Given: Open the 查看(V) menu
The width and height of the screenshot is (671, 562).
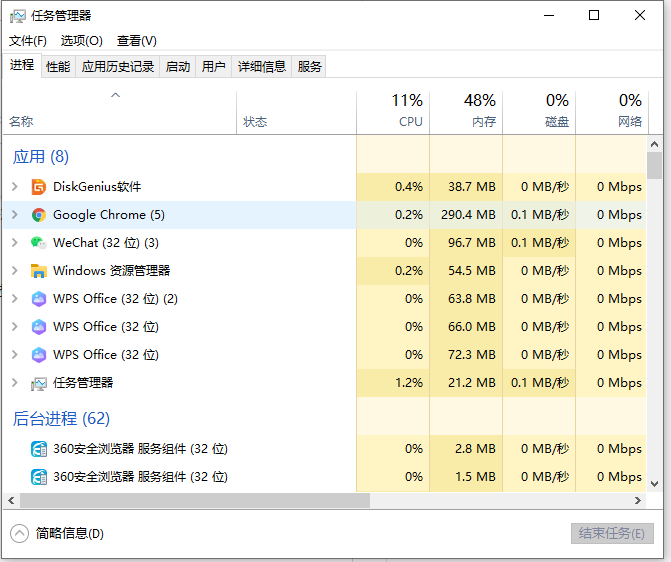Looking at the screenshot, I should 136,41.
